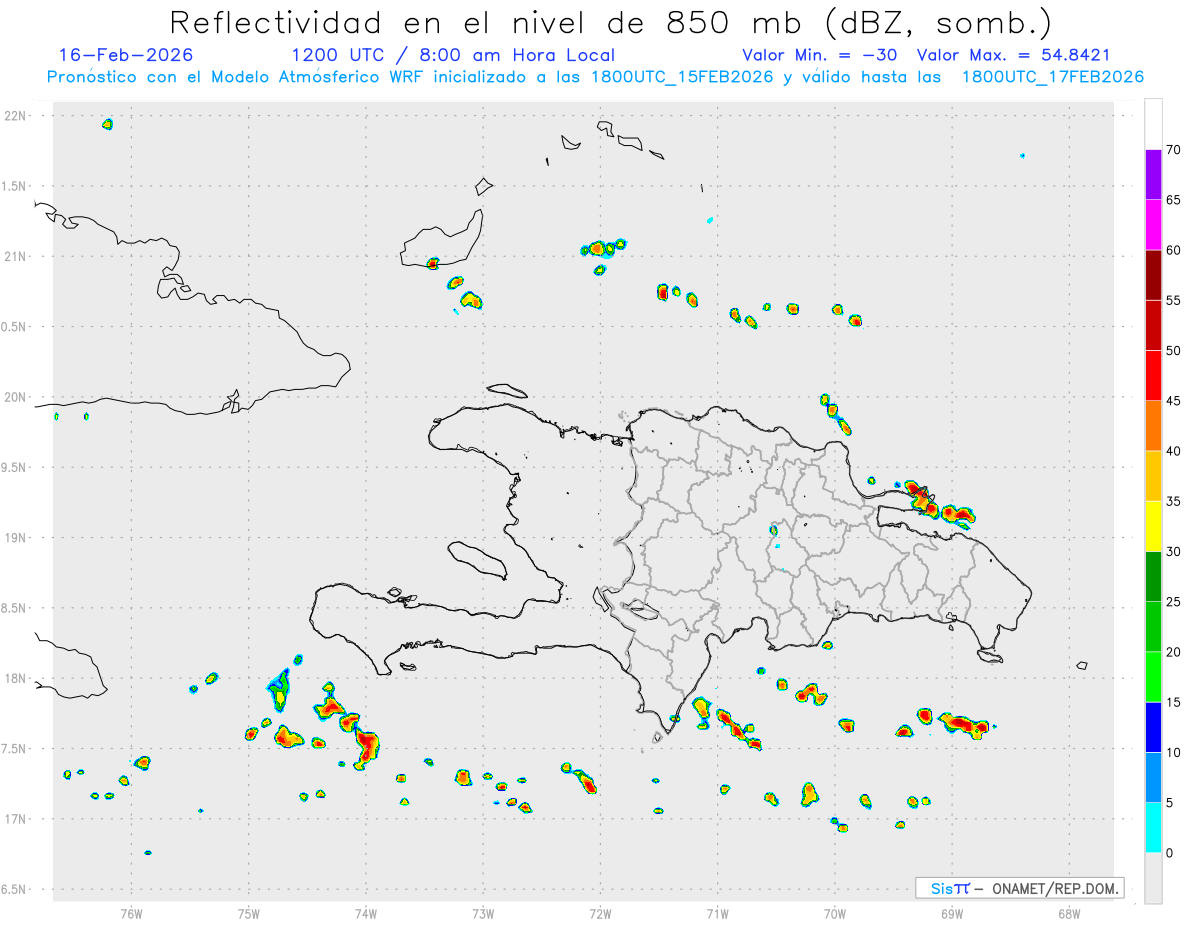Pick the cyan 0–5 dBZ colorbar segment
1200x927 pixels.
point(1153,828)
